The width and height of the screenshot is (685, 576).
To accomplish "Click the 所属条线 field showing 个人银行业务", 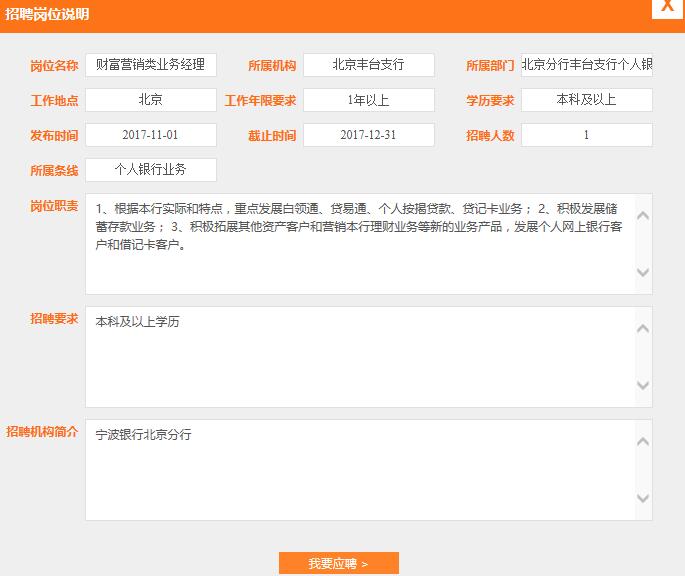I will pyautogui.click(x=151, y=170).
